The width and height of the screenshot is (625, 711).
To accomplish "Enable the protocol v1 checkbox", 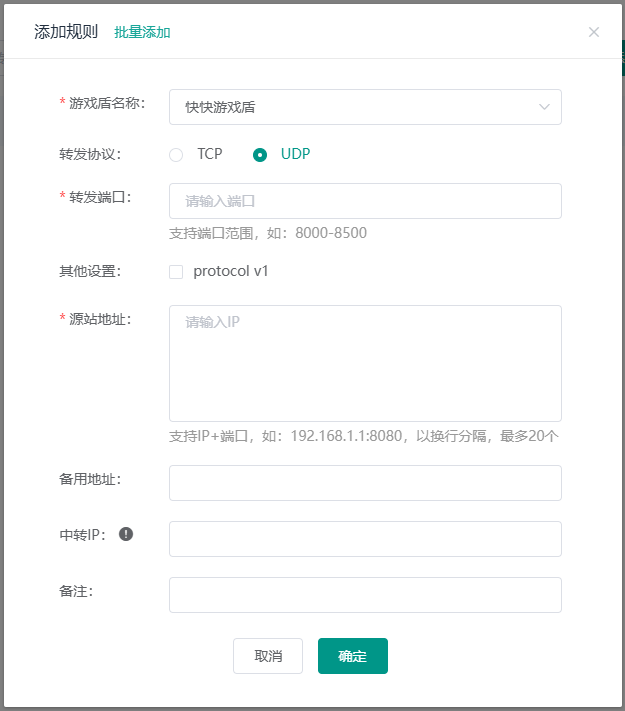I will 176,271.
